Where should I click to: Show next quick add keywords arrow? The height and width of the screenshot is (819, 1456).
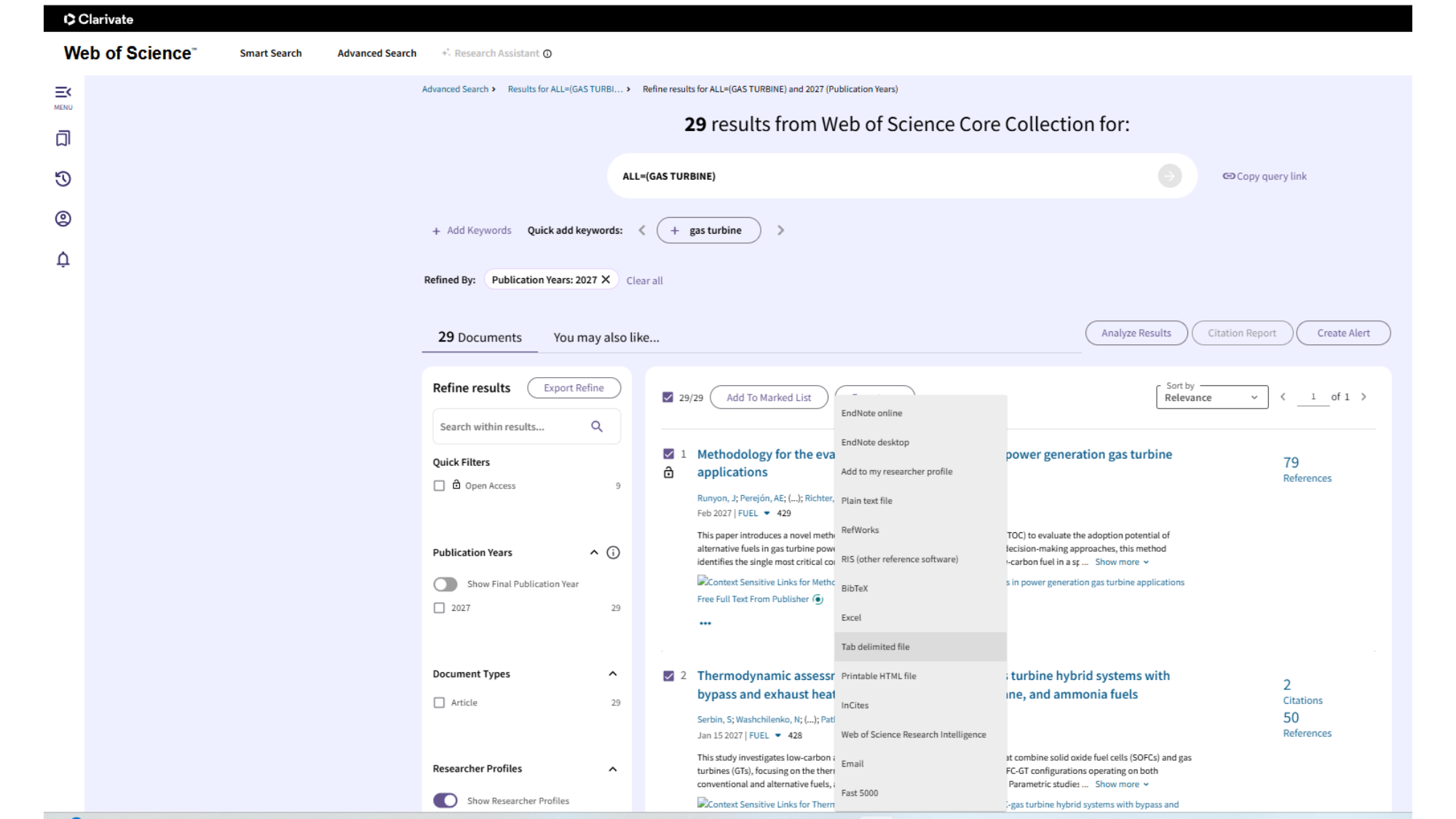(x=780, y=230)
